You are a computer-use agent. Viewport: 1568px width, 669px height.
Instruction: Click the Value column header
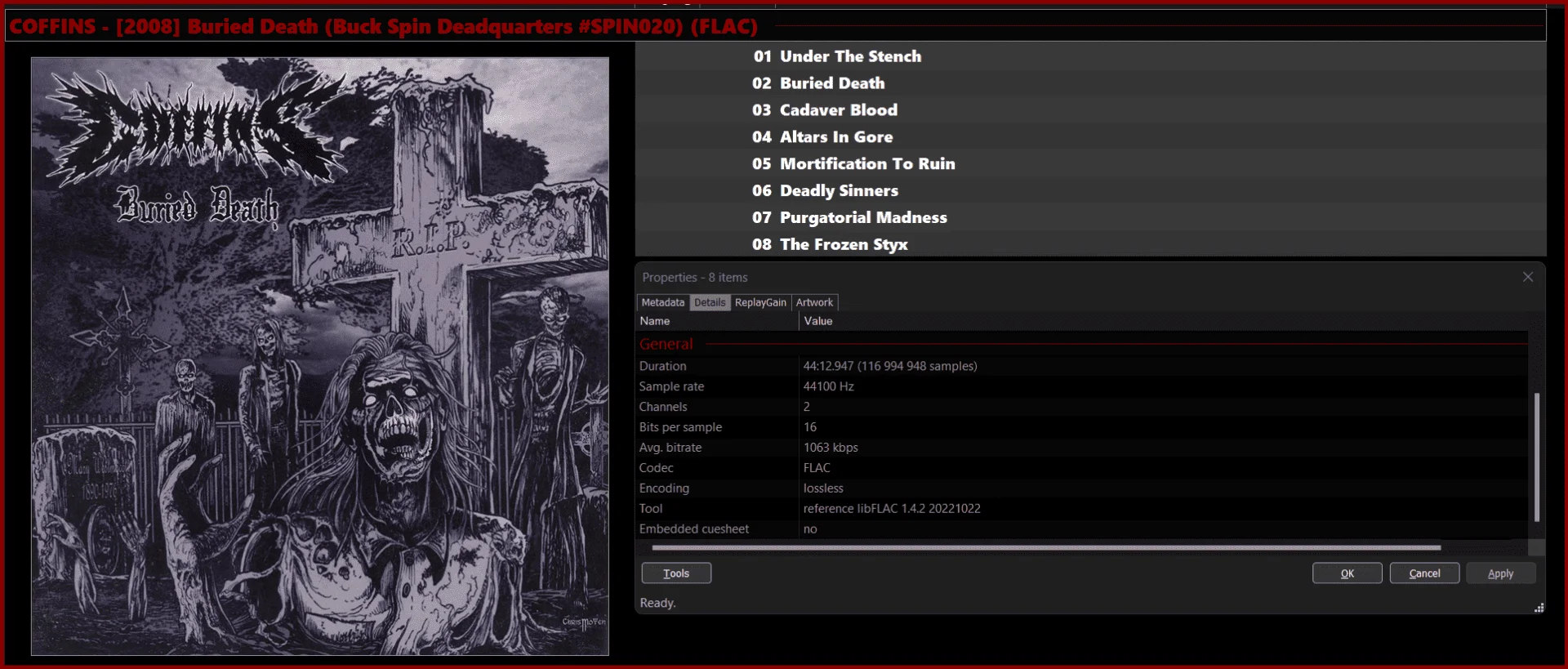click(1164, 321)
